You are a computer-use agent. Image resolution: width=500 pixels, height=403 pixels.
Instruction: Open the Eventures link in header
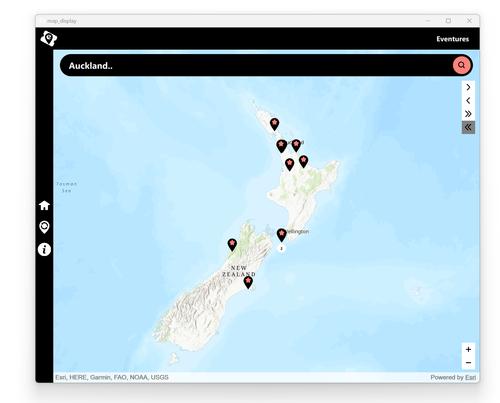point(452,39)
